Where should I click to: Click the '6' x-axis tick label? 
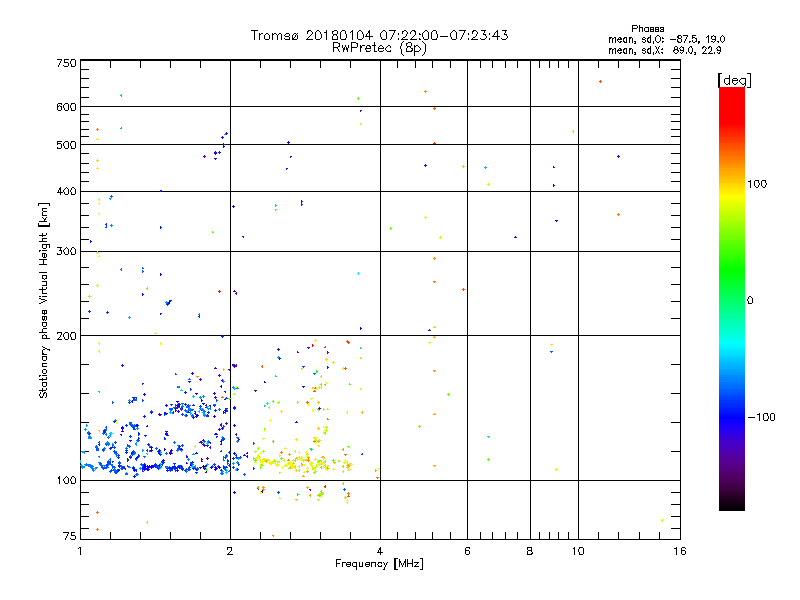pos(467,551)
